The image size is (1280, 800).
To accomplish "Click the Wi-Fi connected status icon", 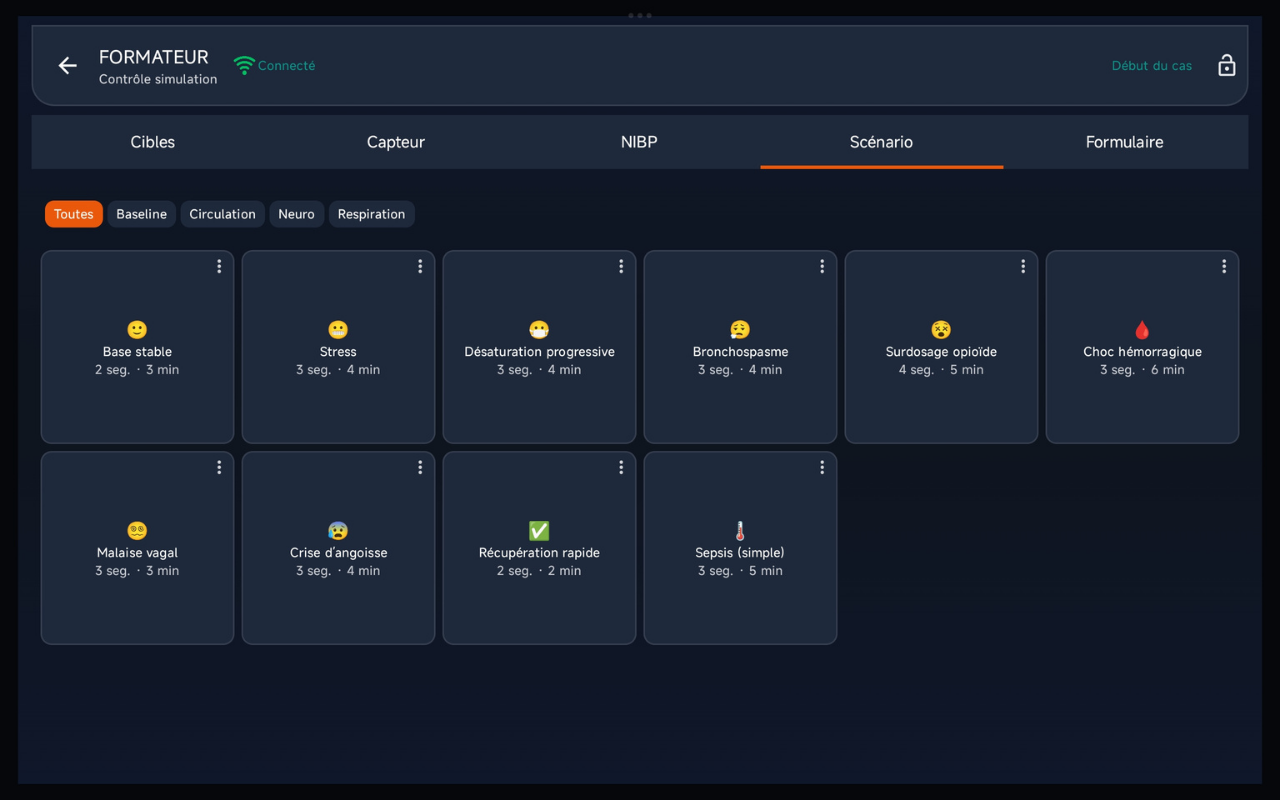I will click(x=244, y=66).
